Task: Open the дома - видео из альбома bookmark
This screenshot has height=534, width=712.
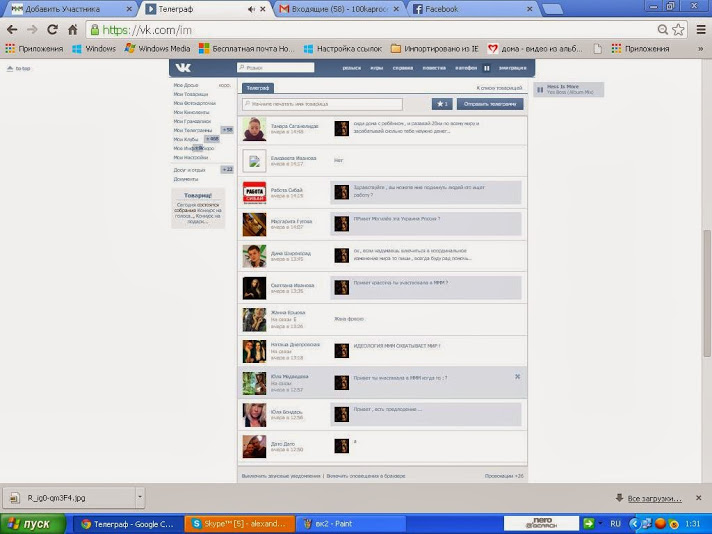Action: coord(535,49)
